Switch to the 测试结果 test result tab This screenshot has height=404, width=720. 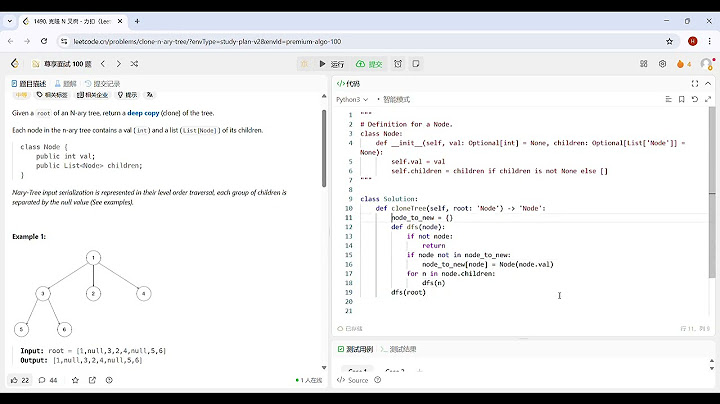click(x=399, y=349)
